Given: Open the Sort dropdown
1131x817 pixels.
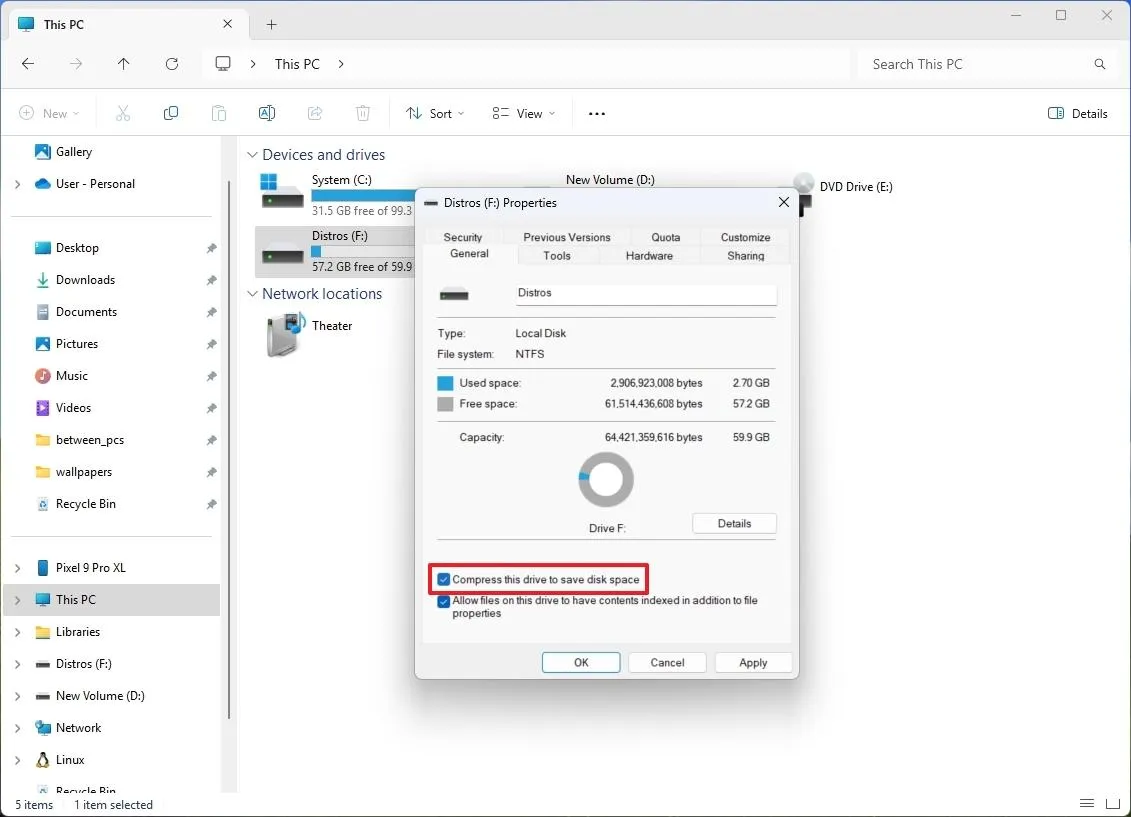Looking at the screenshot, I should [435, 113].
